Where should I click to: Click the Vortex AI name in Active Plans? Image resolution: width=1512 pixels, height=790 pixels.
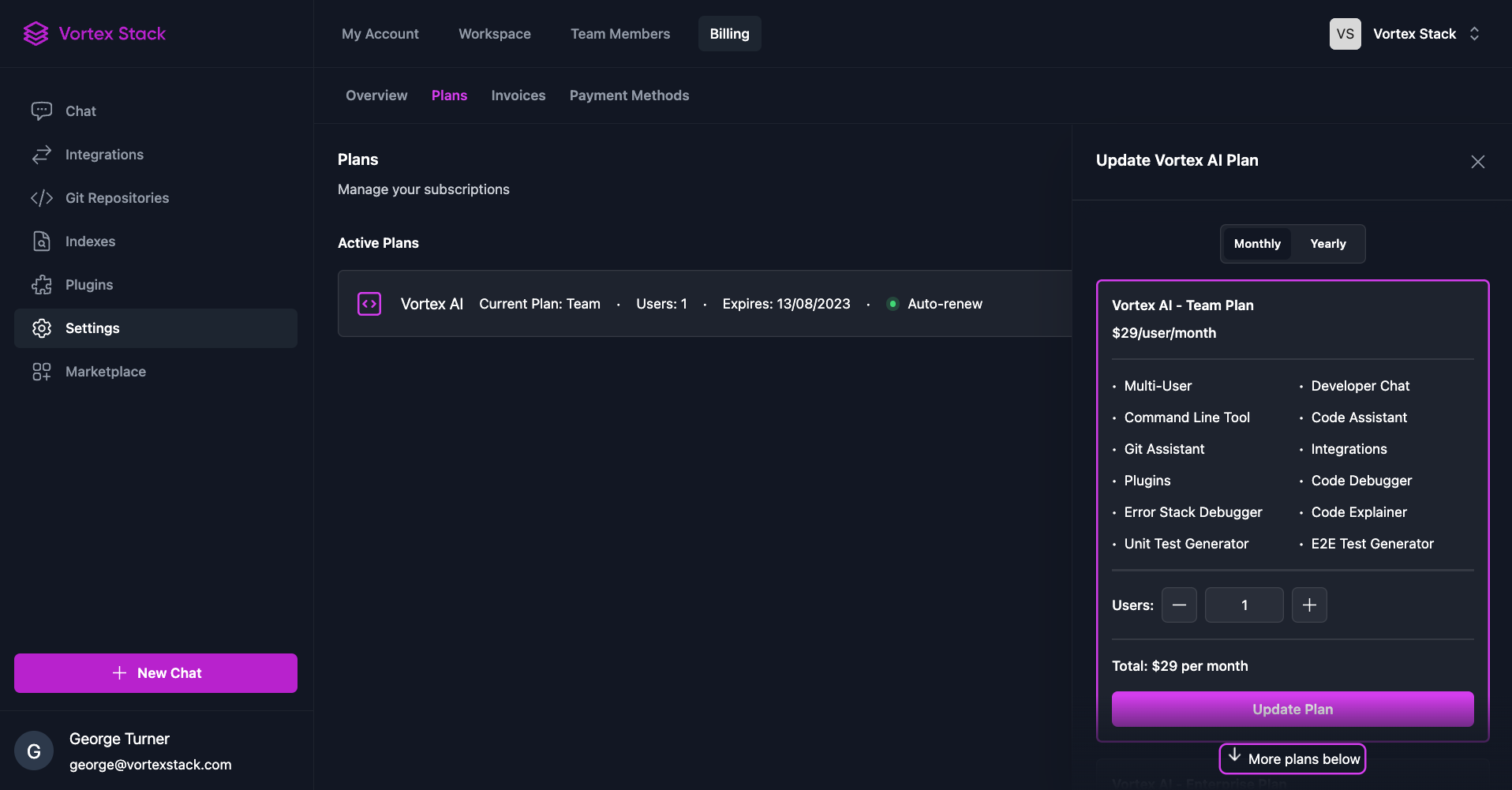click(432, 304)
